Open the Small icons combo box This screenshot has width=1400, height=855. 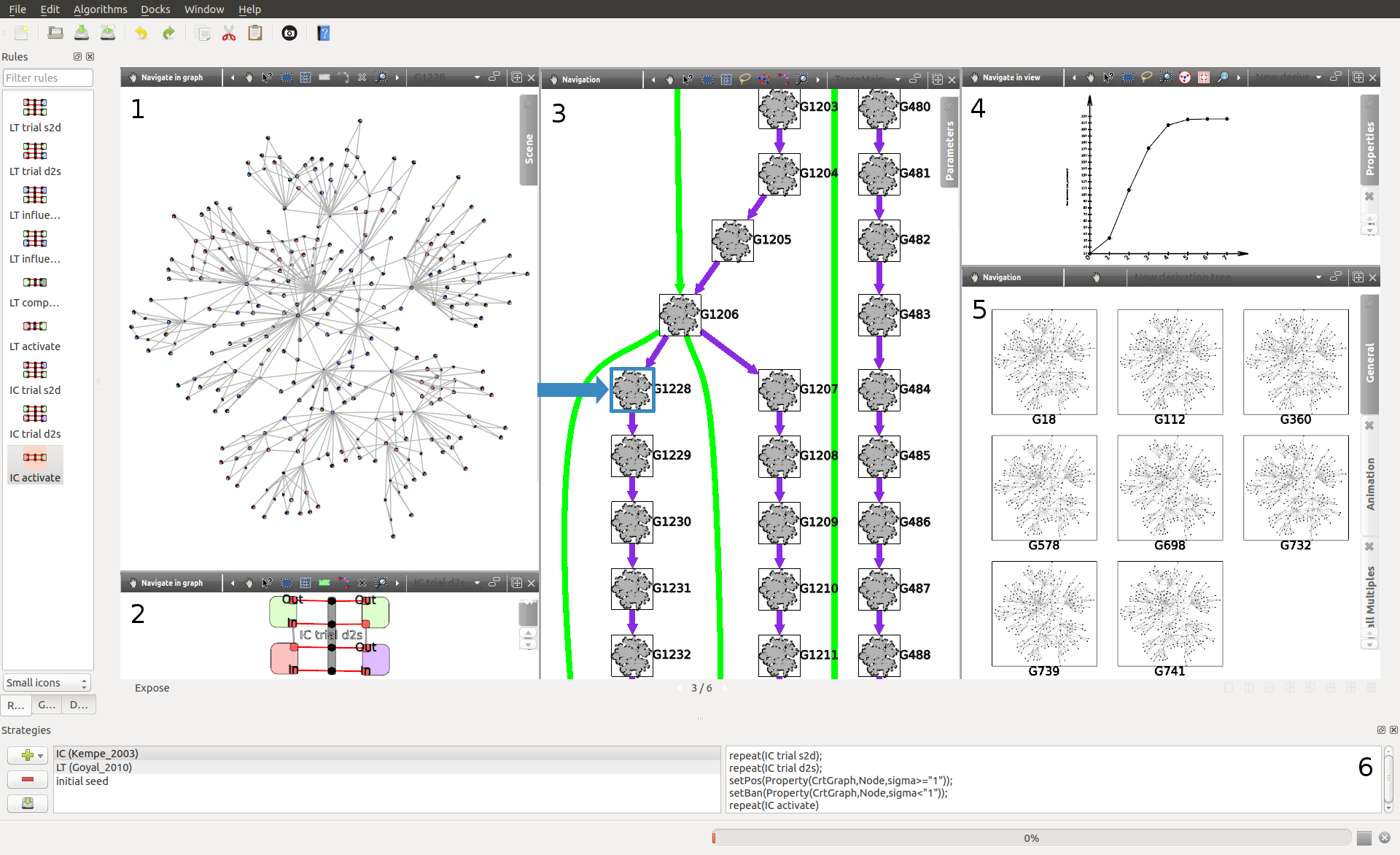[x=47, y=683]
